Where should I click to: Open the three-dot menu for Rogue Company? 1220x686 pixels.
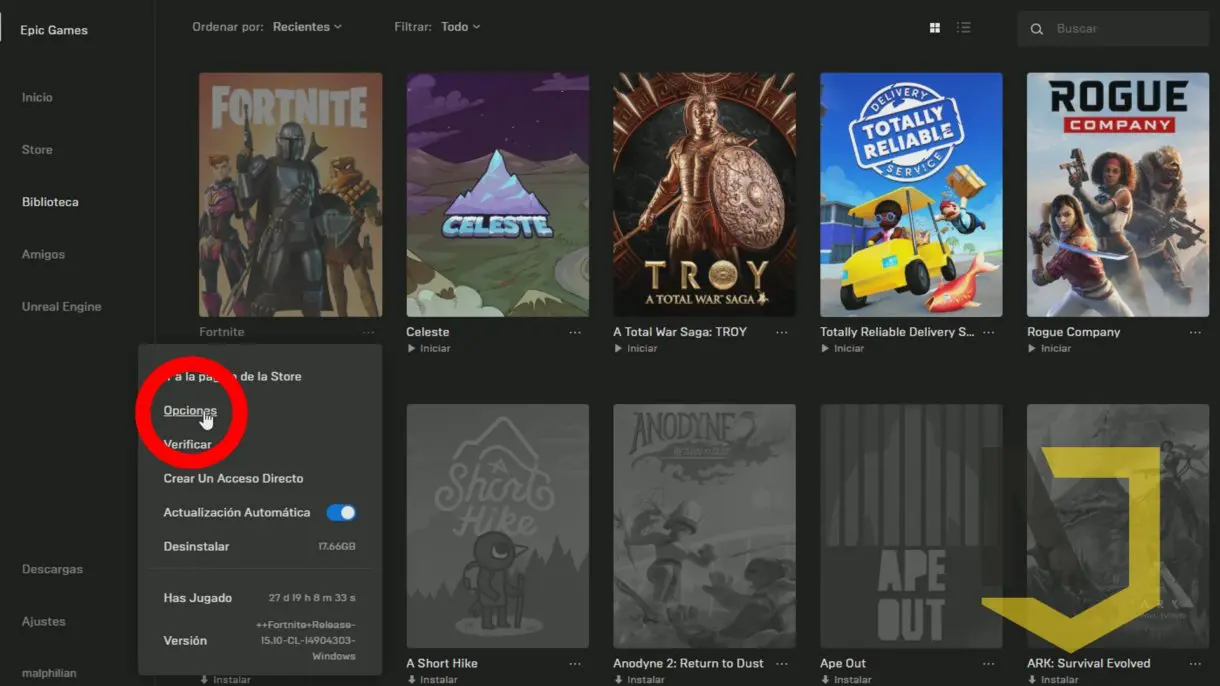click(x=1196, y=332)
